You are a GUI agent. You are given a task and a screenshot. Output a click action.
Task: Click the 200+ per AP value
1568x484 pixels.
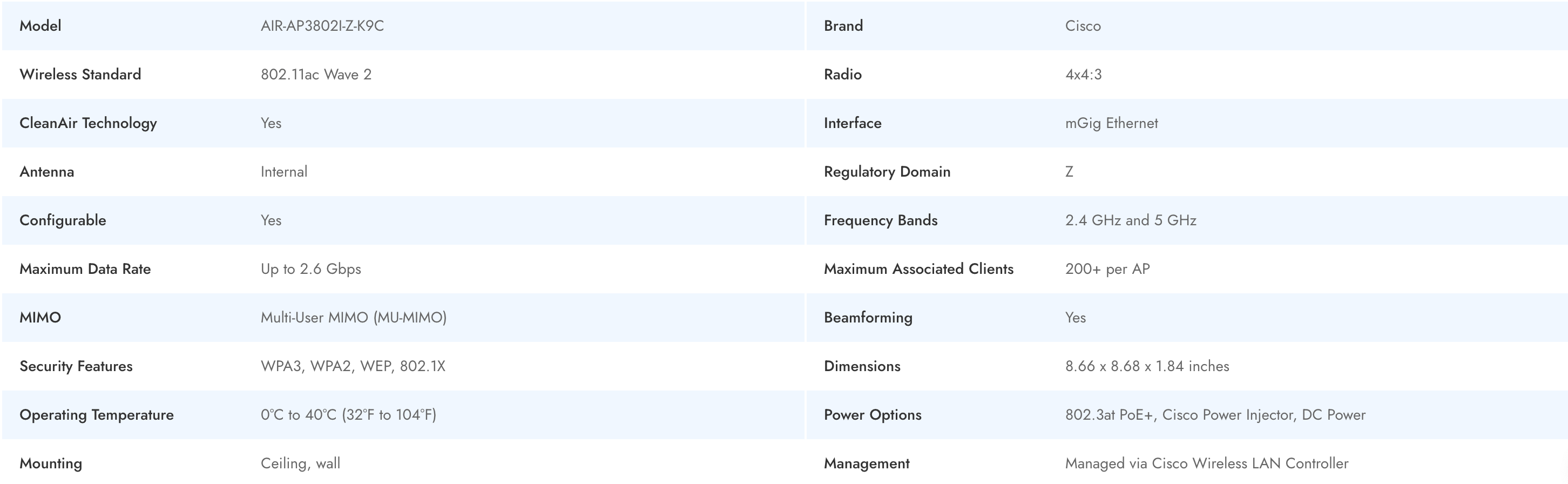click(x=1107, y=269)
